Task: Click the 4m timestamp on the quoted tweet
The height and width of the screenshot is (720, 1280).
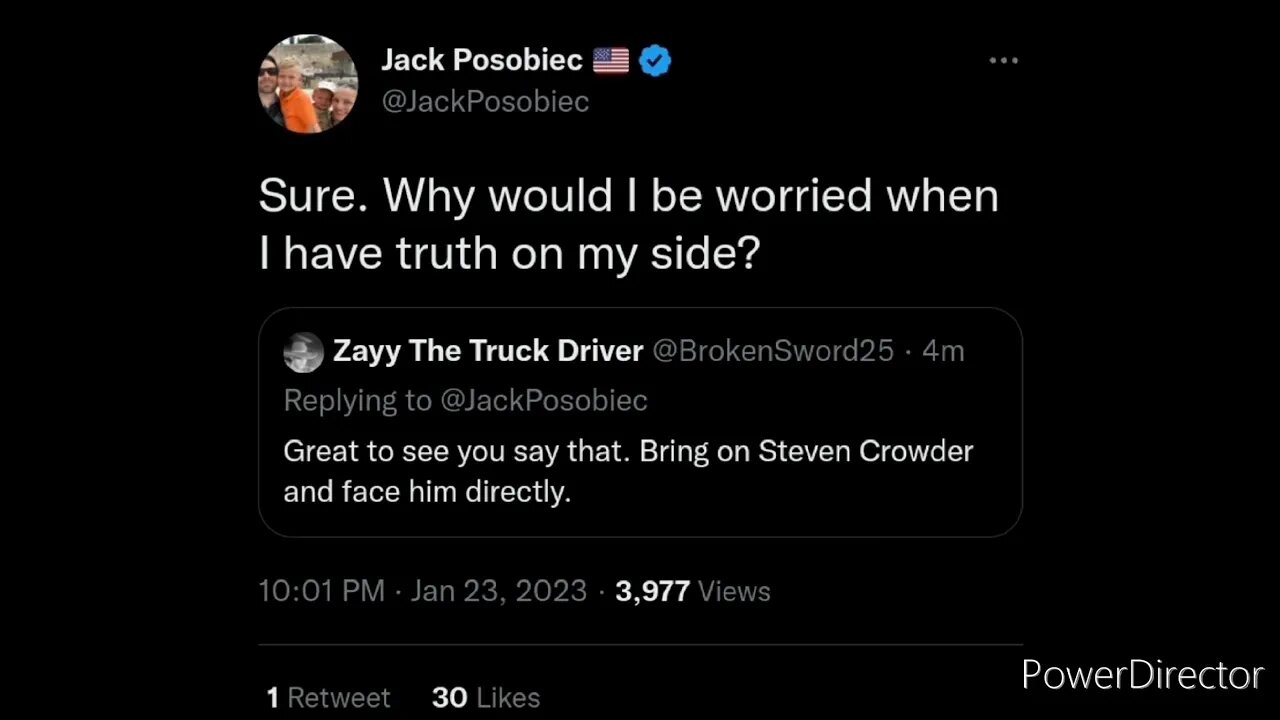Action: (942, 351)
